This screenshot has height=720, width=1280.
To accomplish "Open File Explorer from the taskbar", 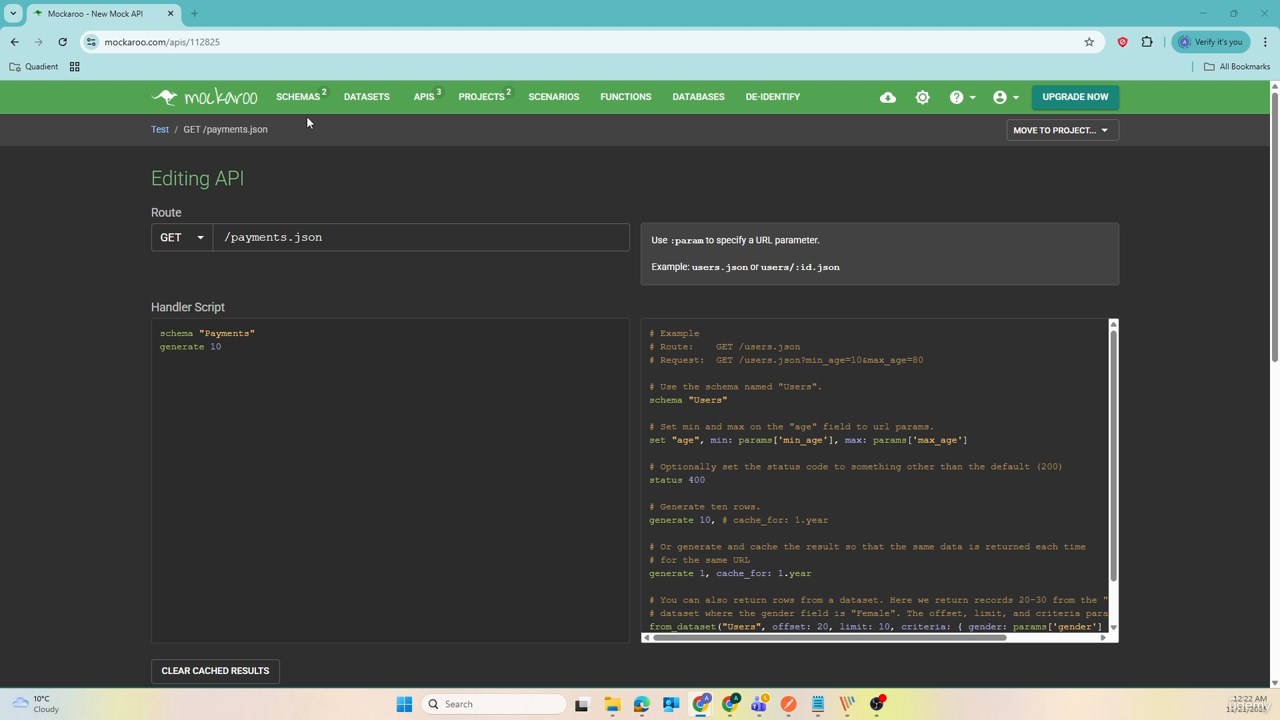I will (x=612, y=704).
